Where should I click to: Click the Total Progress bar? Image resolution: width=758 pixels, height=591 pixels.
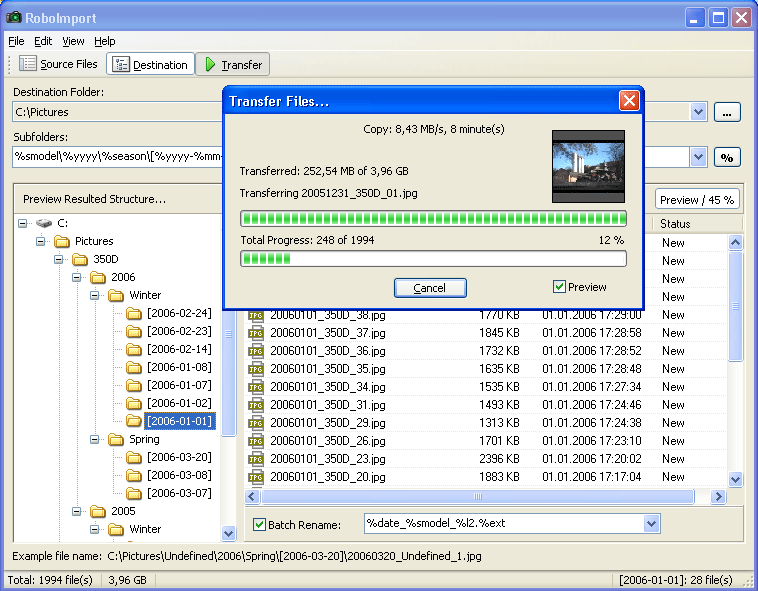point(433,259)
